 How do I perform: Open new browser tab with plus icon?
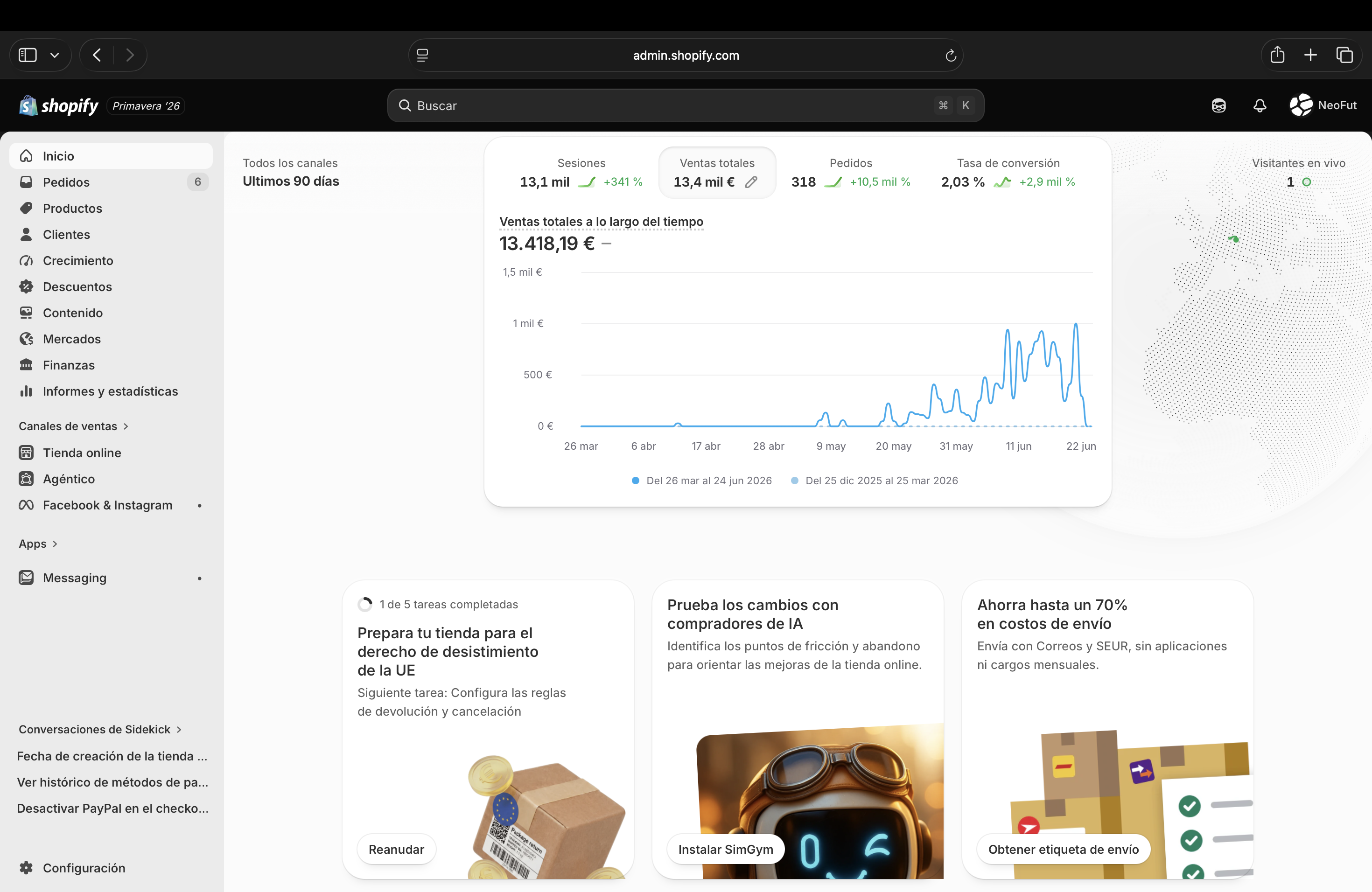click(1311, 55)
